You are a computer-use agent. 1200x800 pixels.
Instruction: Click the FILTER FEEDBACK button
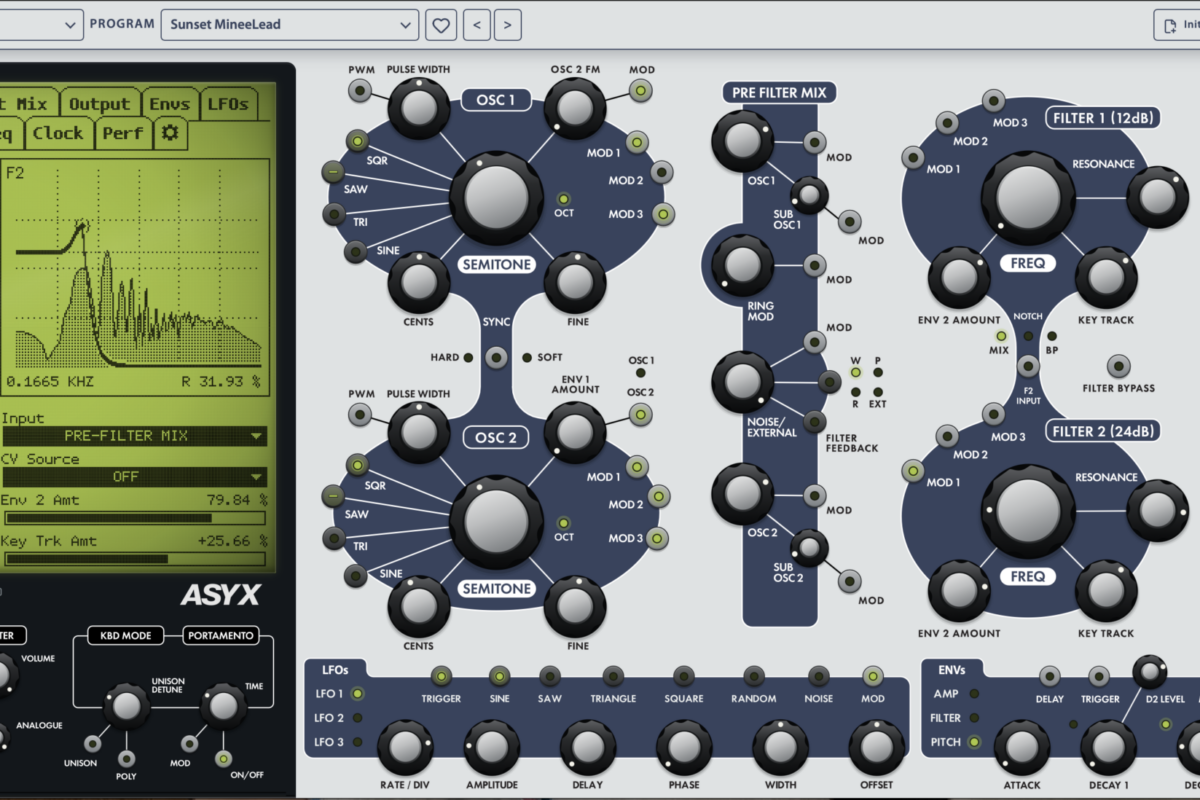click(815, 422)
